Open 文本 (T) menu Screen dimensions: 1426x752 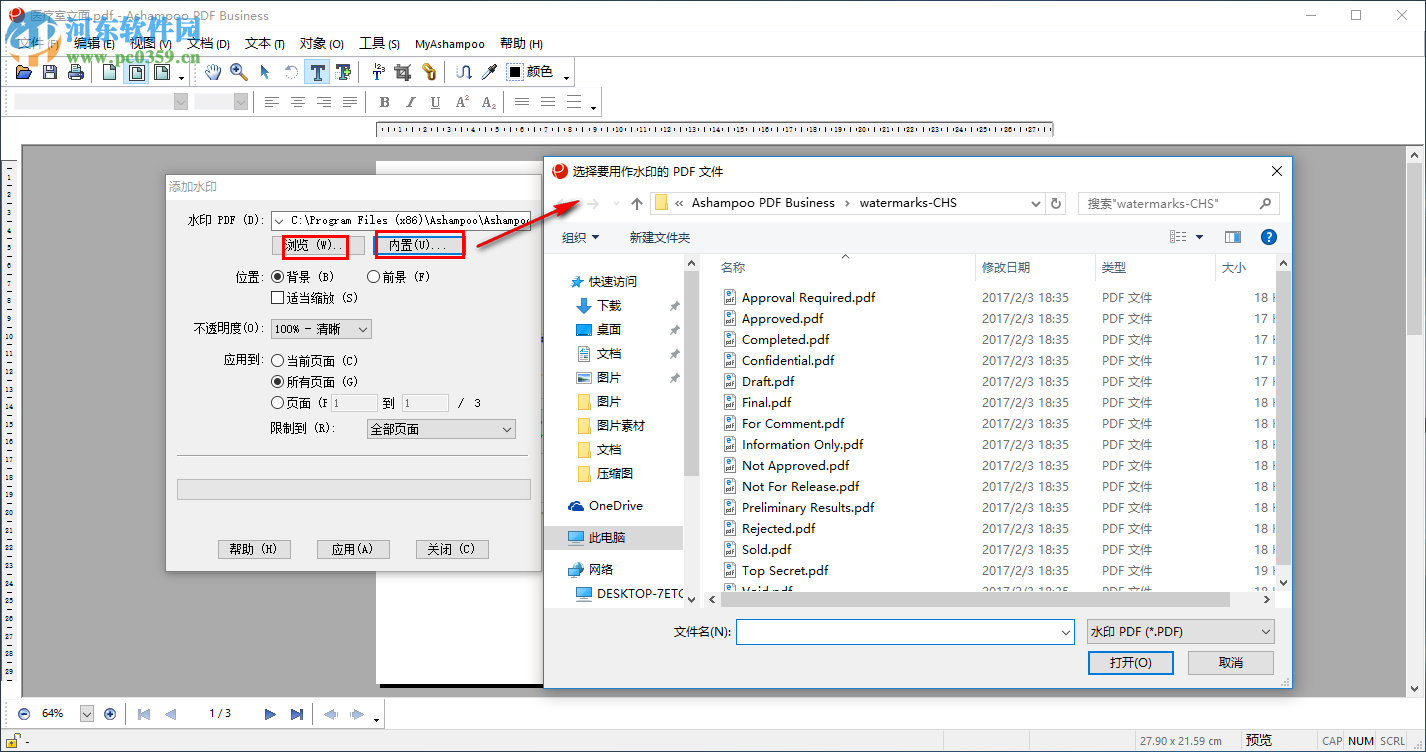pos(265,44)
